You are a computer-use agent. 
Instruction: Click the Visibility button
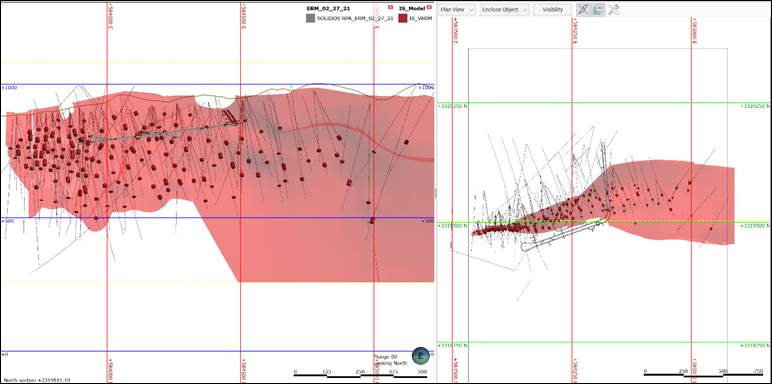pyautogui.click(x=552, y=9)
